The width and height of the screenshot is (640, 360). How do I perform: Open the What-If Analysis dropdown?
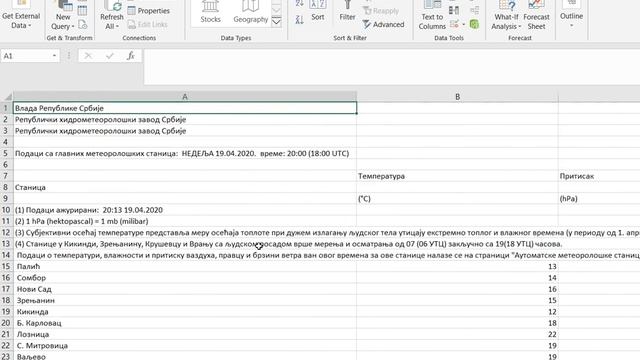(506, 16)
